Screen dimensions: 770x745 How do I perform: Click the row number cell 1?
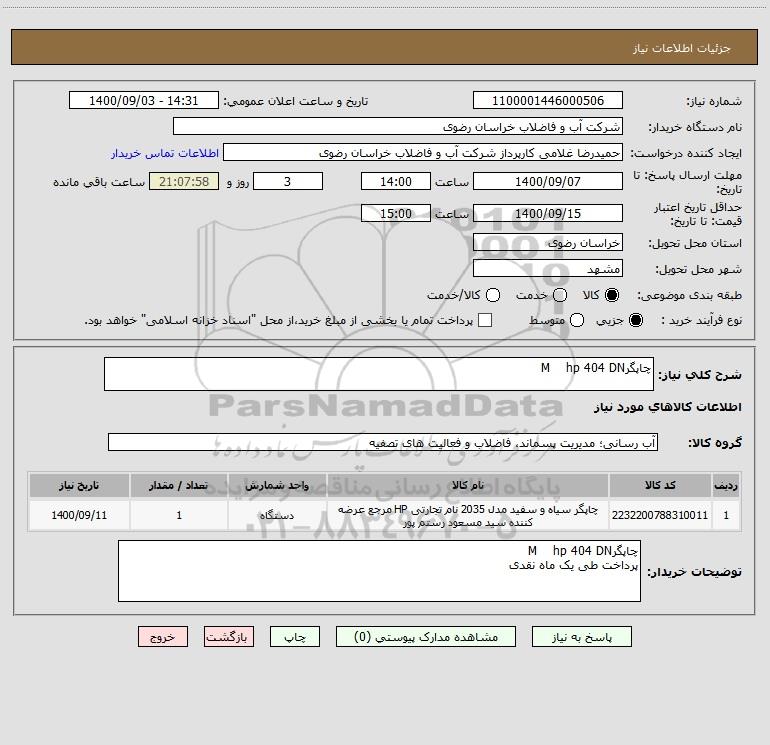click(726, 515)
